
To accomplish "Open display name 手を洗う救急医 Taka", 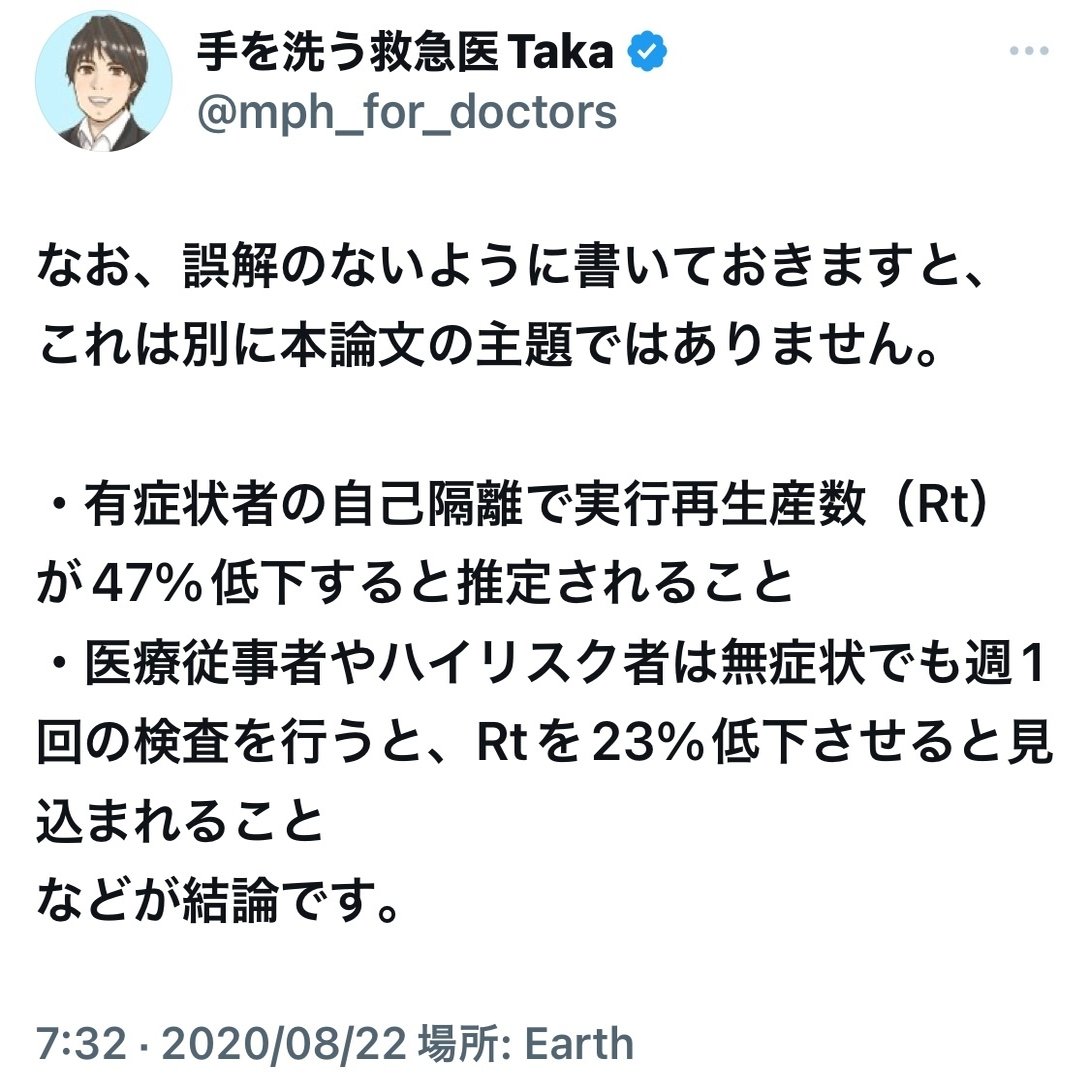I will click(x=405, y=52).
